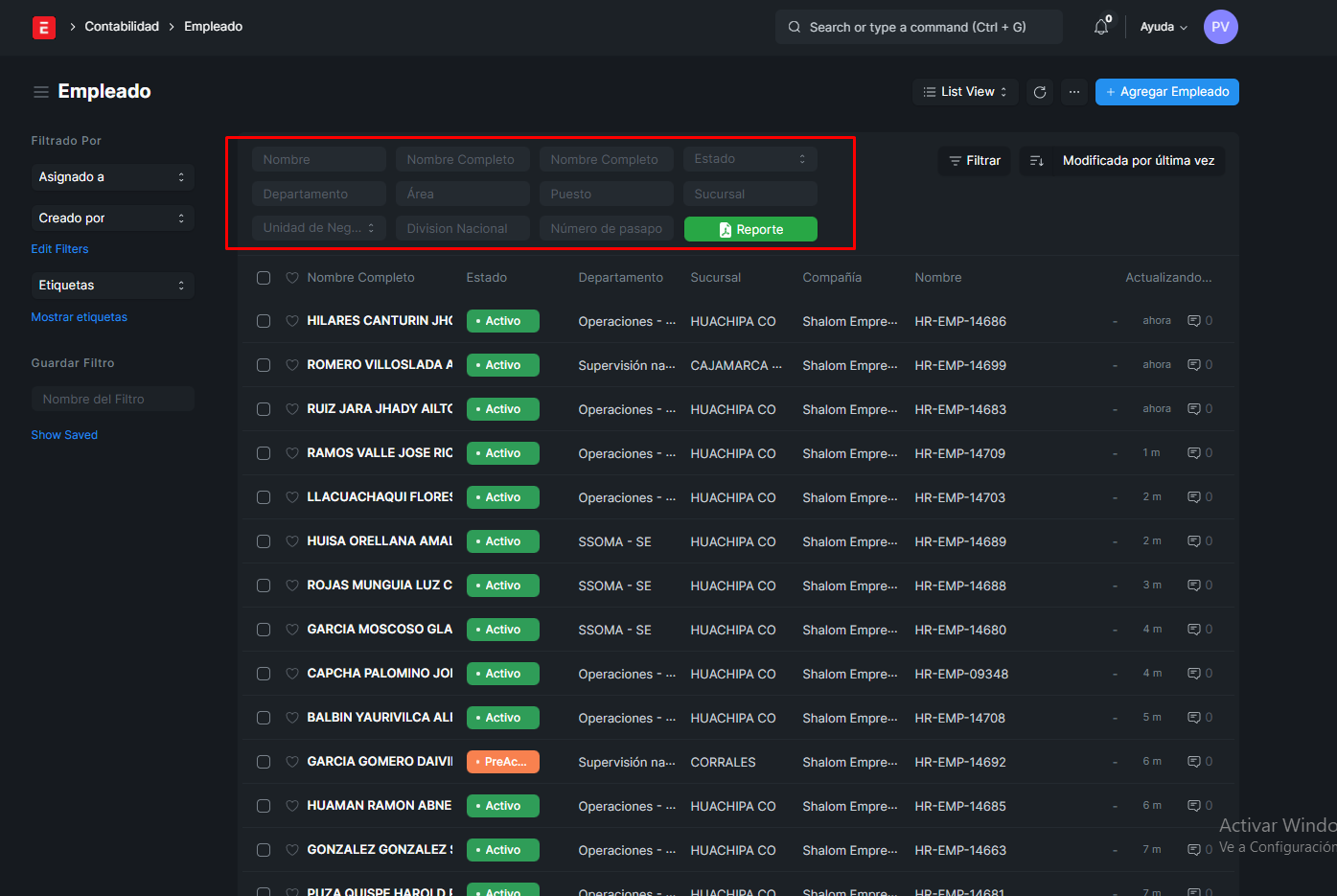Screen dimensions: 1337x896
Task: Expand the Asignado a dropdown
Action: coord(112,177)
